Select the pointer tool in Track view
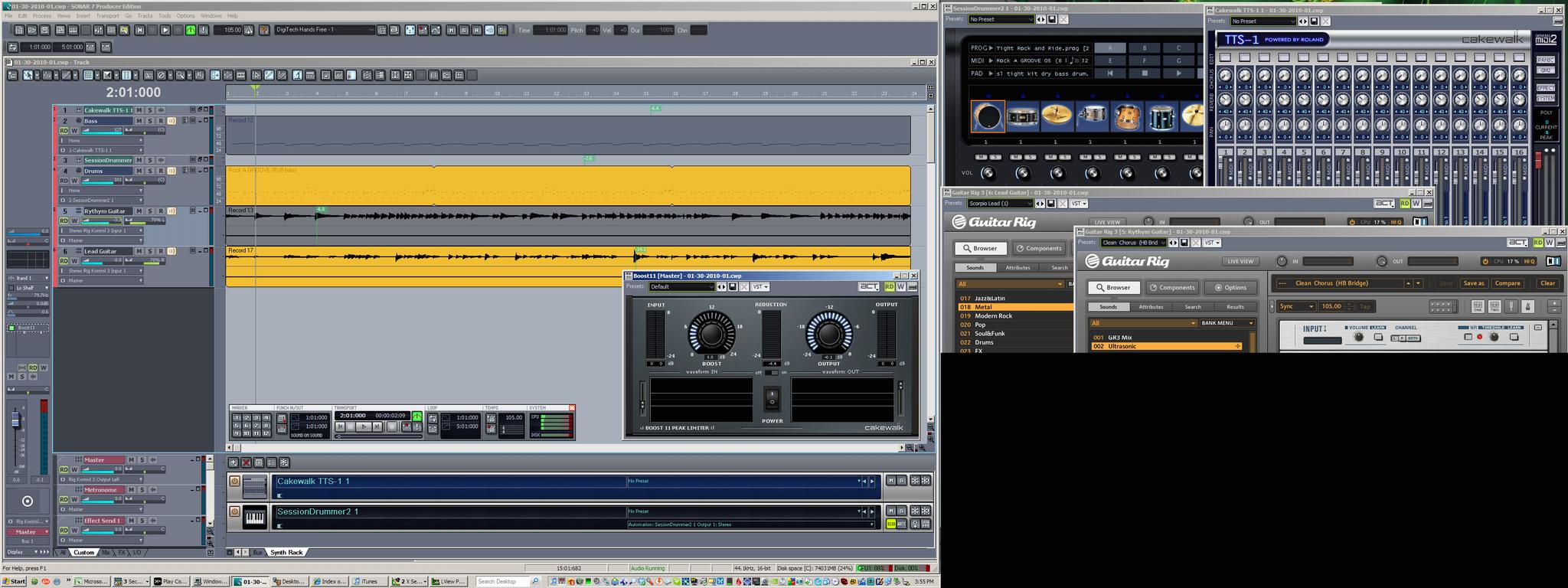1568x588 pixels. click(28, 75)
